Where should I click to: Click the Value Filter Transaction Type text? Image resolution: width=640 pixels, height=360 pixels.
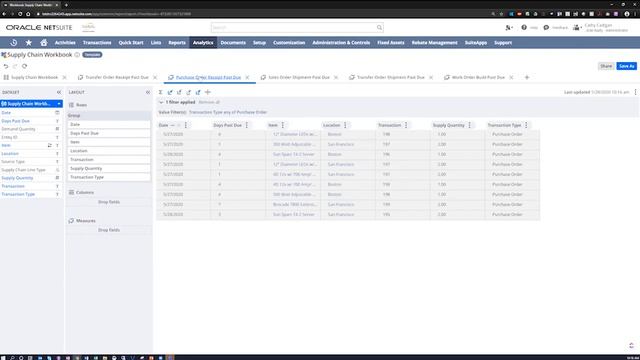point(228,112)
